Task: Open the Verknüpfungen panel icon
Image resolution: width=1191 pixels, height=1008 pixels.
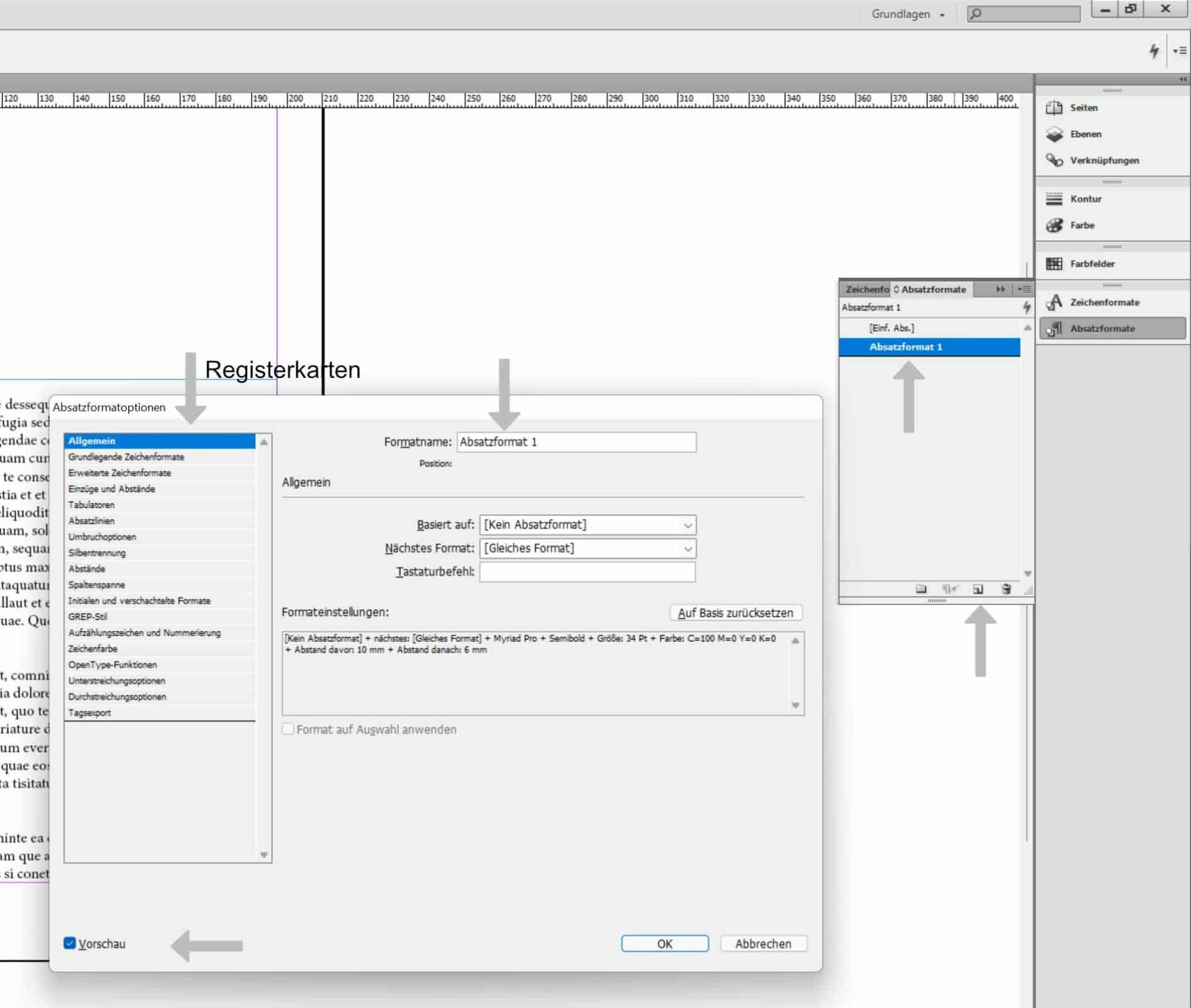Action: [1054, 161]
